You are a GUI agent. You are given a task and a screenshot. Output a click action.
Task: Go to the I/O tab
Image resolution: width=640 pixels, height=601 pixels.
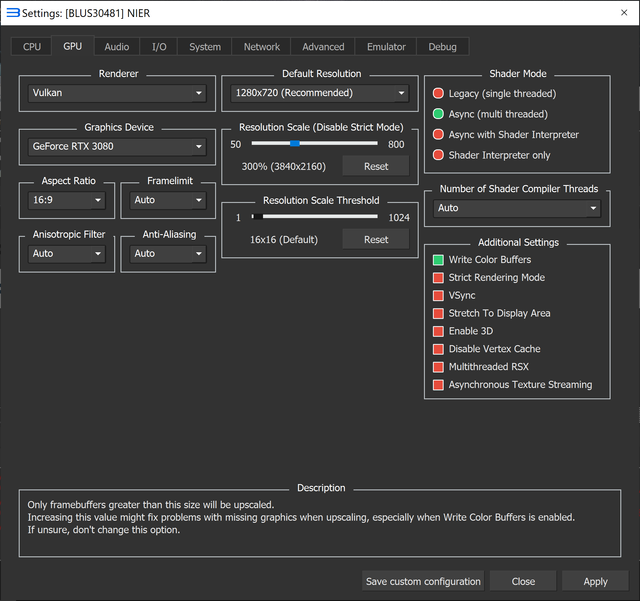[x=159, y=47]
